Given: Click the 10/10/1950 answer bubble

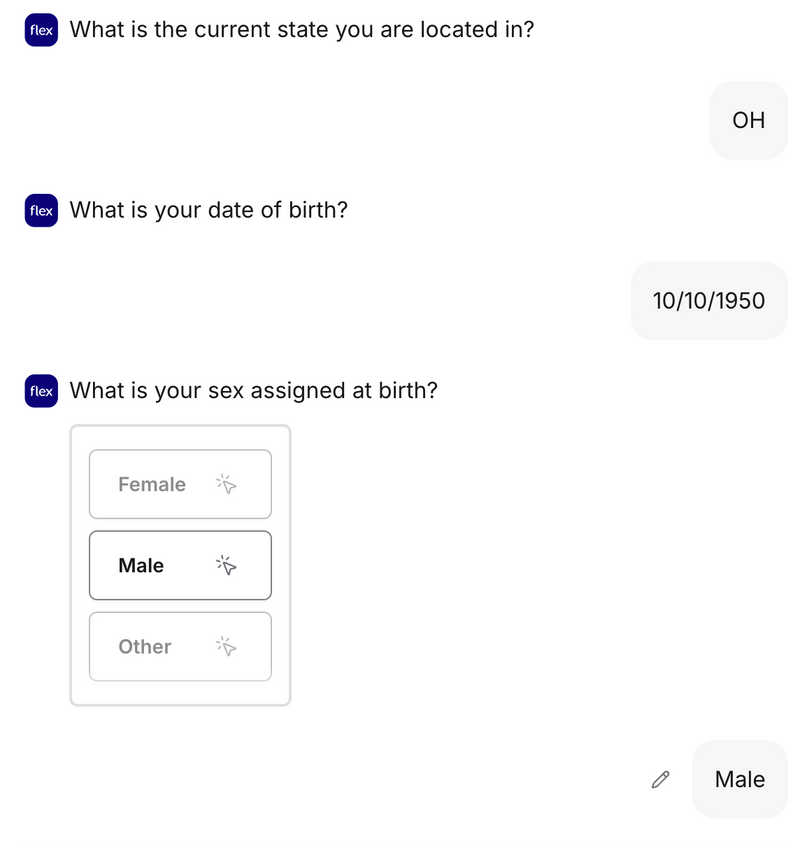Looking at the screenshot, I should (x=708, y=301).
